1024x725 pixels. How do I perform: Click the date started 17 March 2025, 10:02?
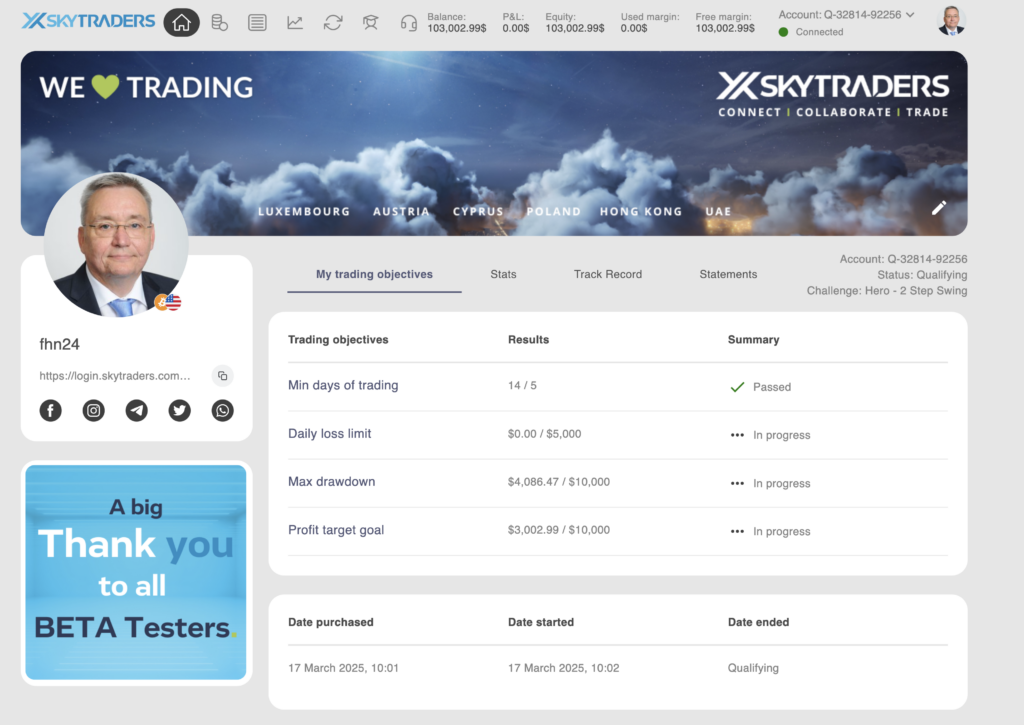click(564, 668)
